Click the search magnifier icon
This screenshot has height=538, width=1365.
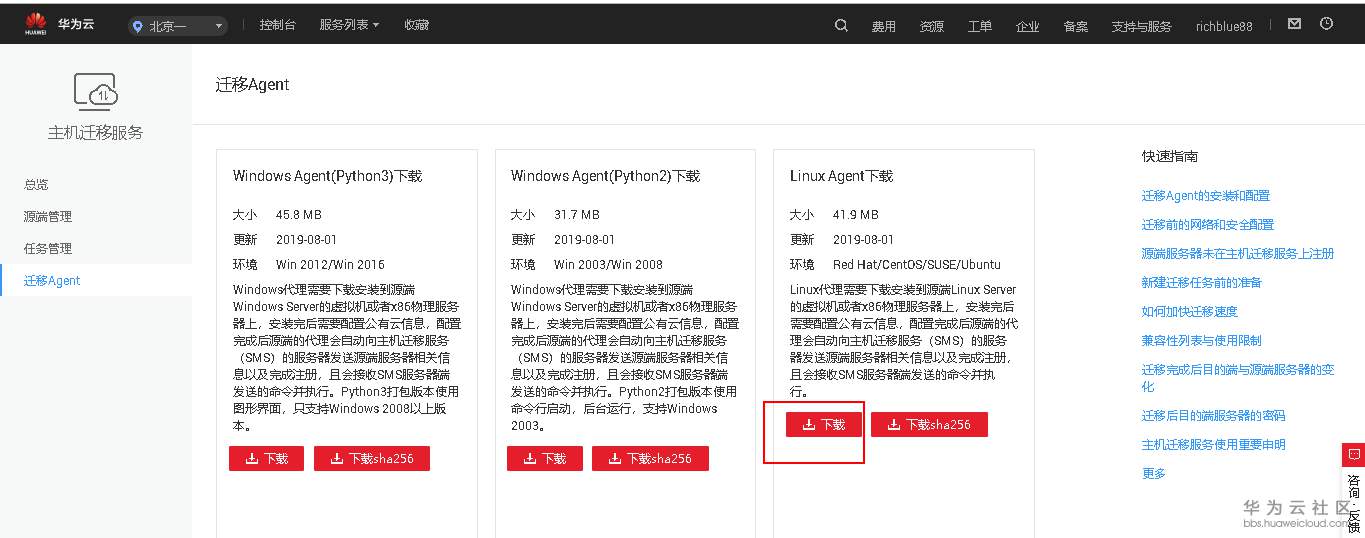(841, 25)
